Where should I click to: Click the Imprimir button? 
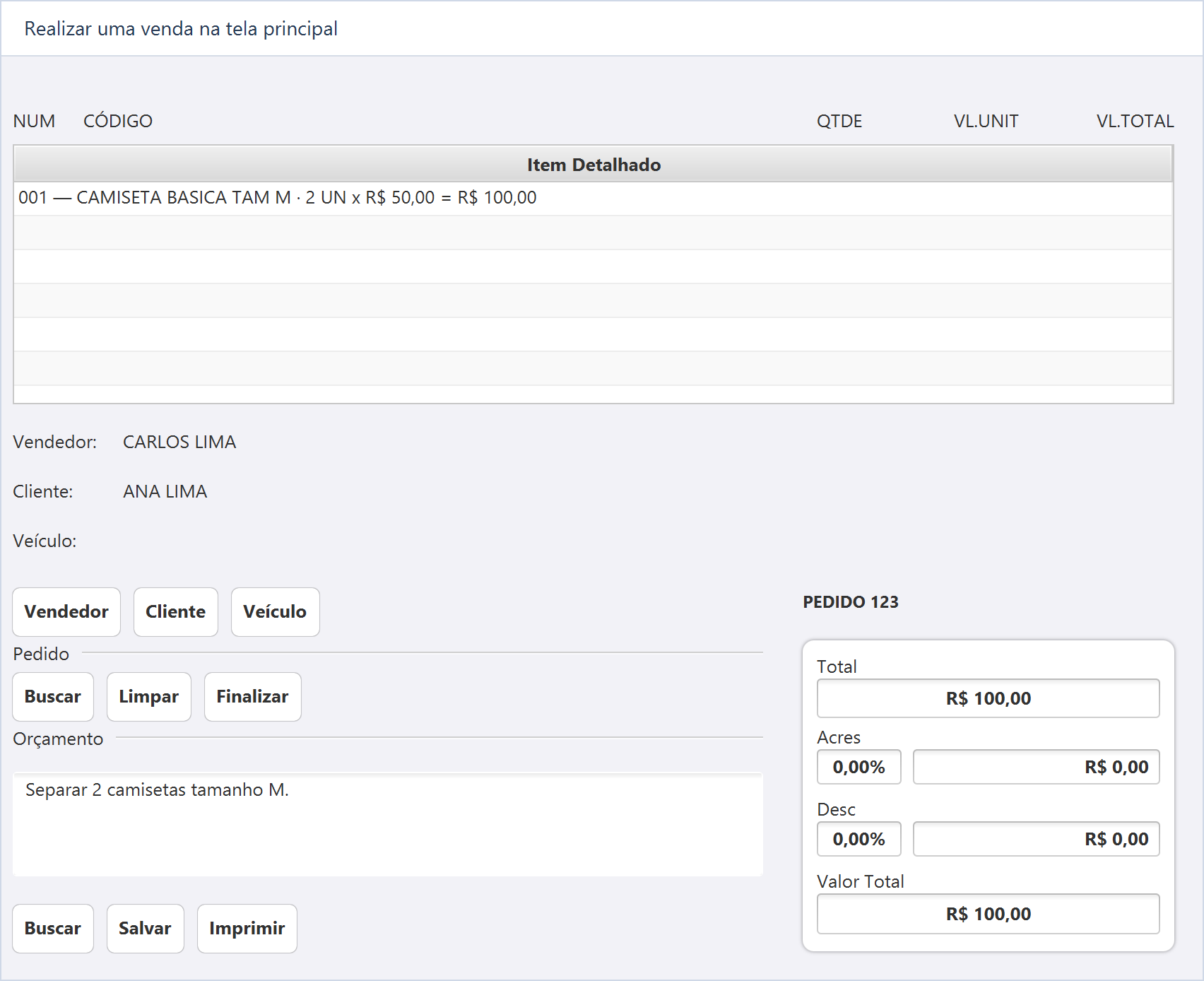(247, 929)
